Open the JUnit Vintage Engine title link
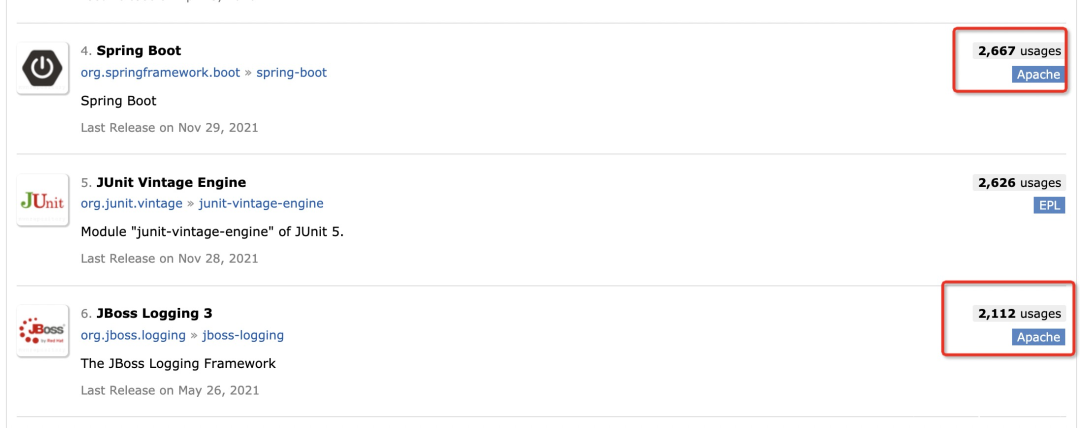1080x428 pixels. 171,182
